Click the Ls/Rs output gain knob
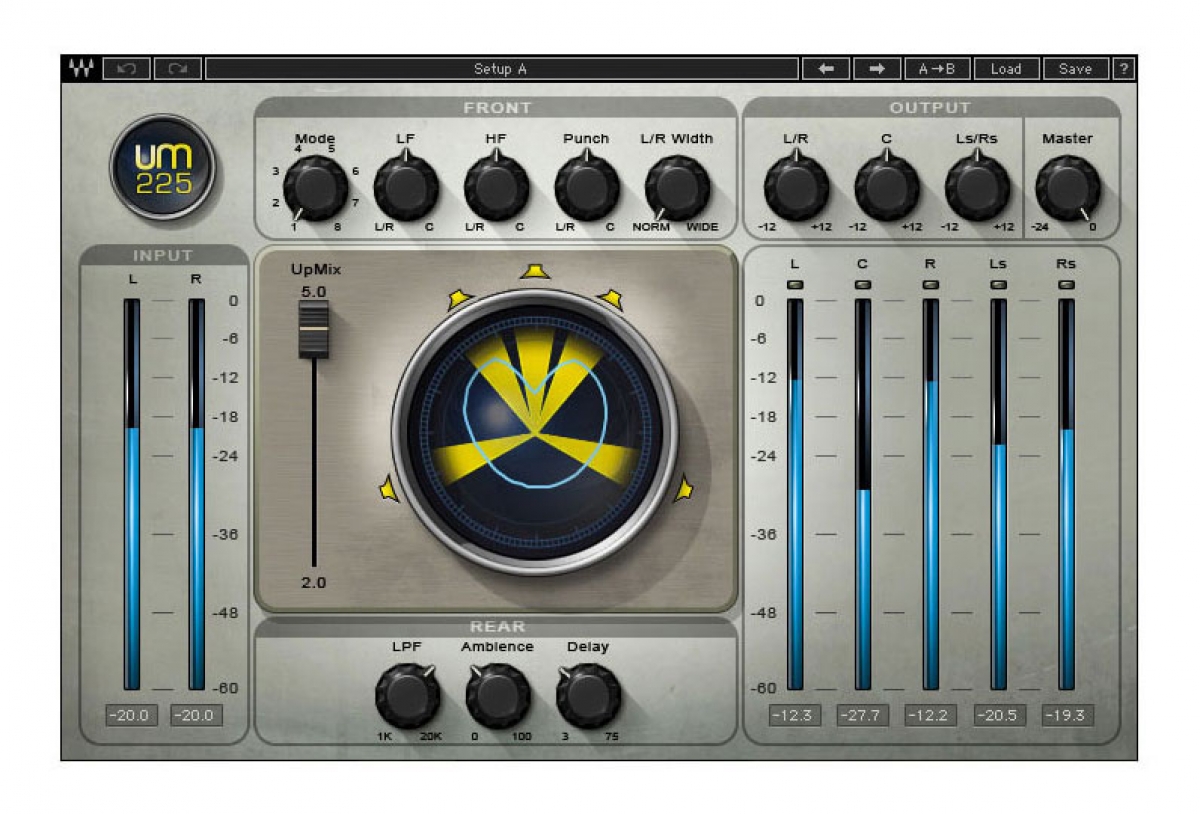Screen dimensions: 1200x814 point(977,188)
